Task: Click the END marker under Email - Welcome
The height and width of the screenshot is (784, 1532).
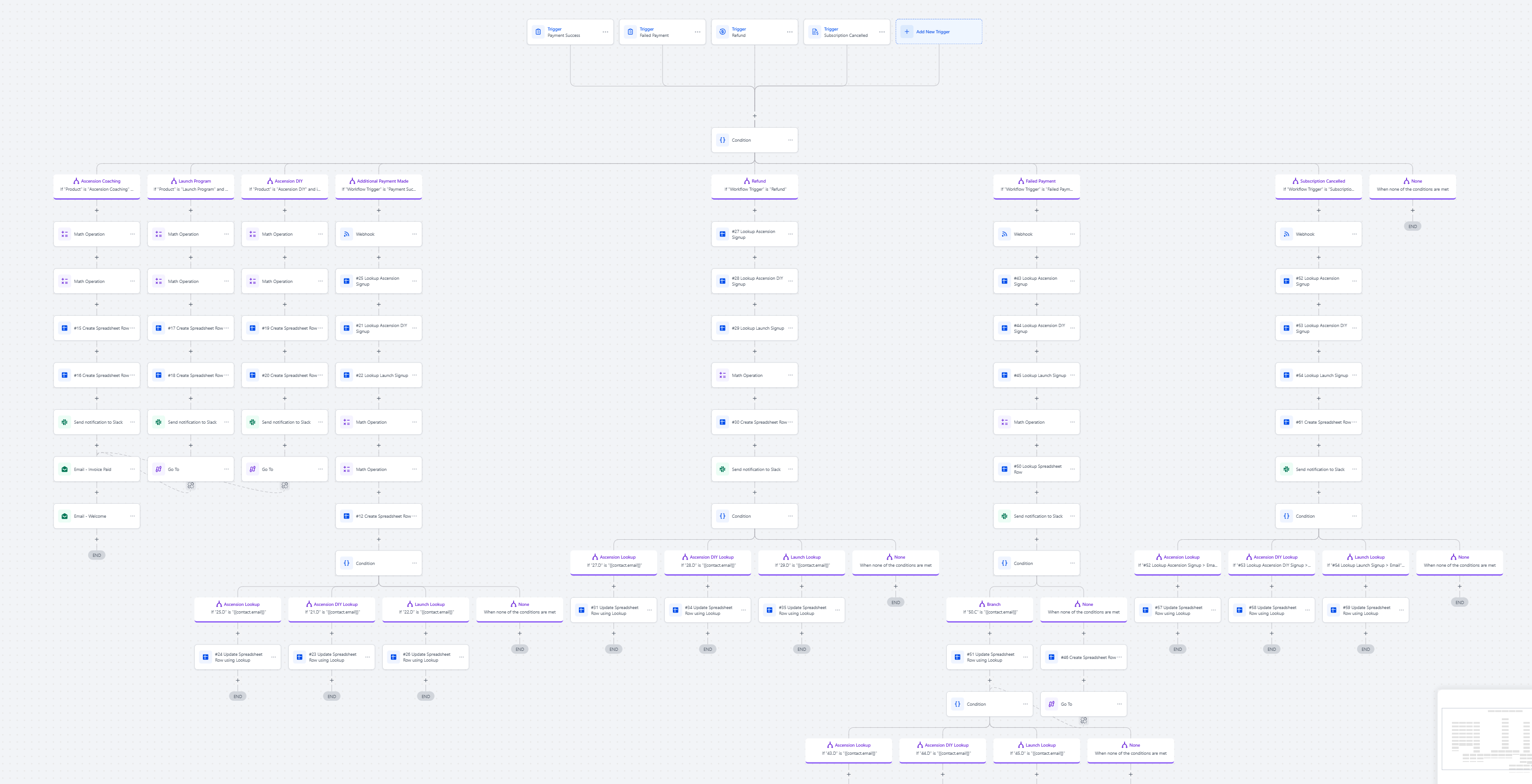Action: pyautogui.click(x=96, y=555)
